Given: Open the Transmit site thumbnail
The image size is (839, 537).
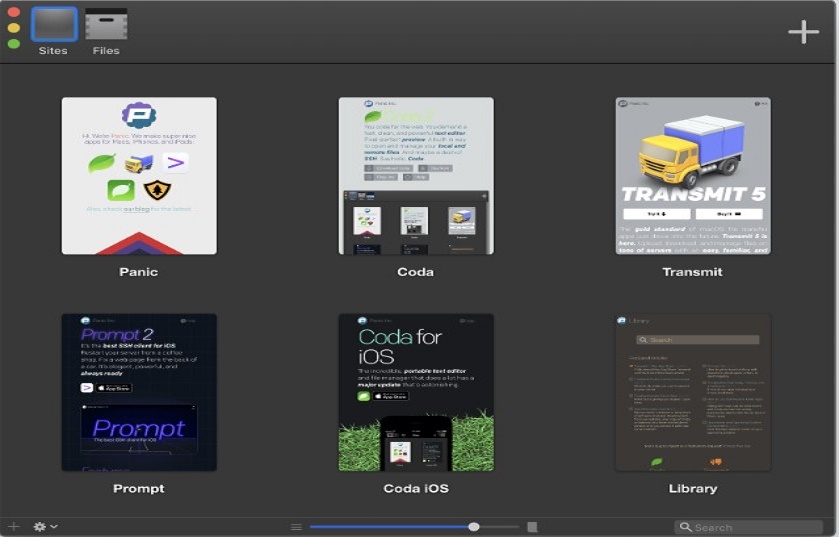Looking at the screenshot, I should 693,175.
